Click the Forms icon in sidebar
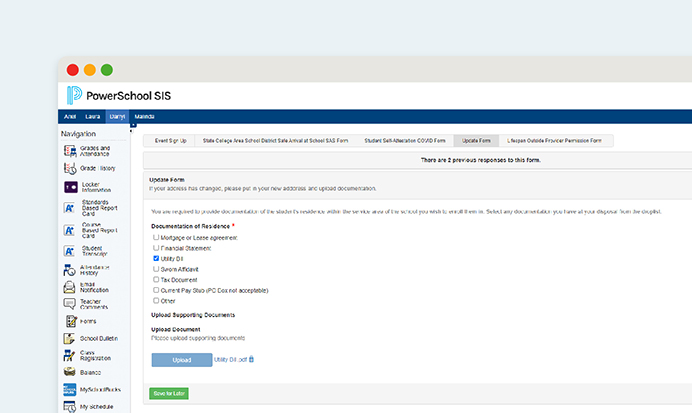This screenshot has height=413, width=692. [71, 320]
